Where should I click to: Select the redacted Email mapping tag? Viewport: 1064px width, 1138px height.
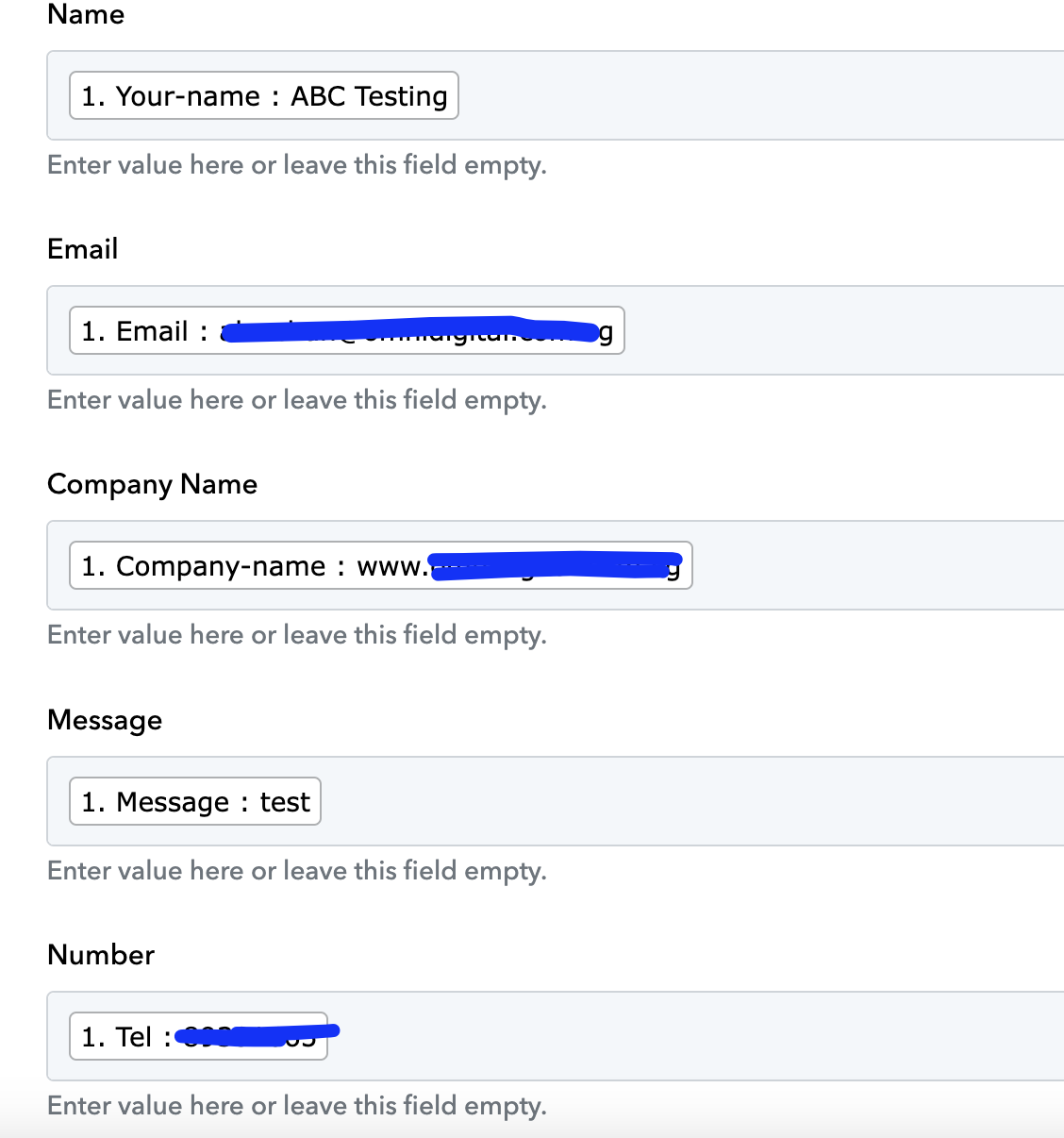pyautogui.click(x=347, y=330)
